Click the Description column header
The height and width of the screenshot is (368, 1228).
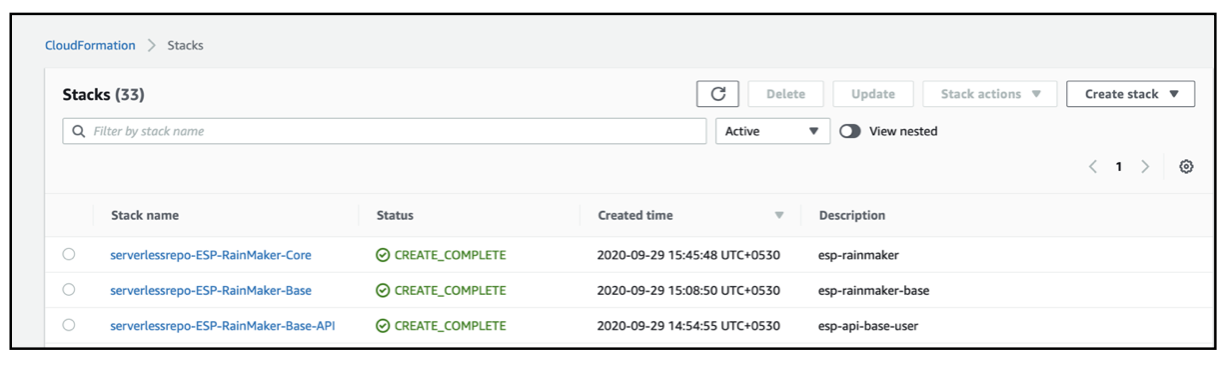click(x=852, y=215)
